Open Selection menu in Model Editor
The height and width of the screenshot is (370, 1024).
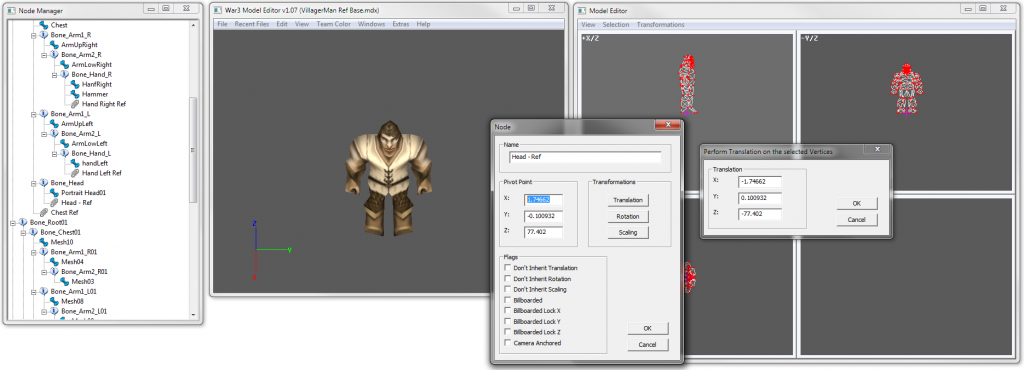[x=615, y=24]
